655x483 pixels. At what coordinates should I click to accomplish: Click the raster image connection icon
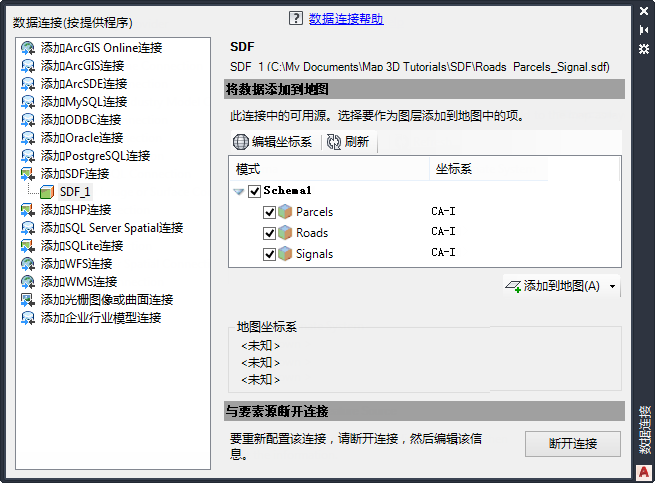click(28, 300)
